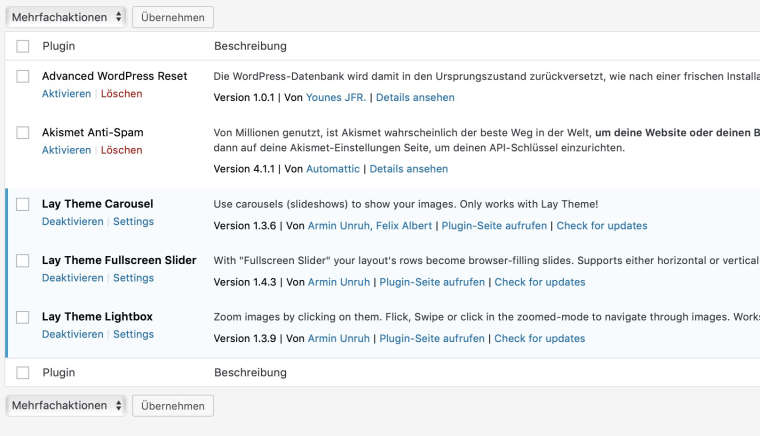Viewport: 760px width, 436px height.
Task: Open Younes JFR. author link
Action: click(335, 98)
